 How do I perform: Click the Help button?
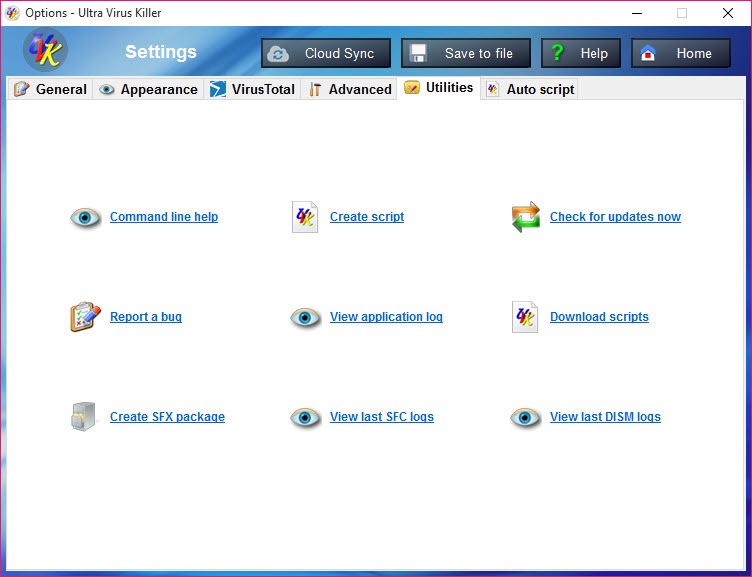coord(581,53)
